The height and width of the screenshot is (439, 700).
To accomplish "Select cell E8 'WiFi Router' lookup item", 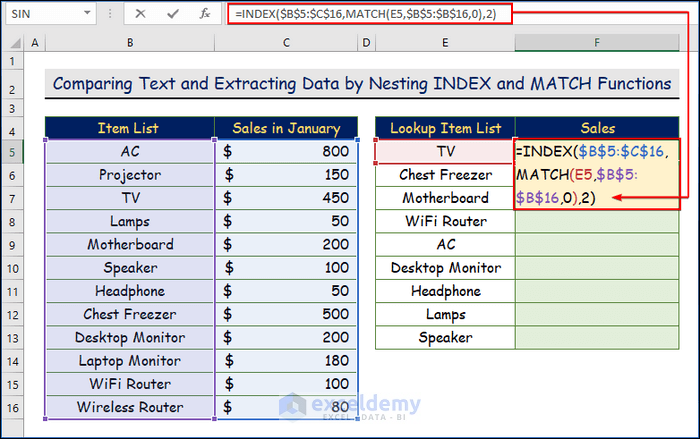I will point(445,222).
